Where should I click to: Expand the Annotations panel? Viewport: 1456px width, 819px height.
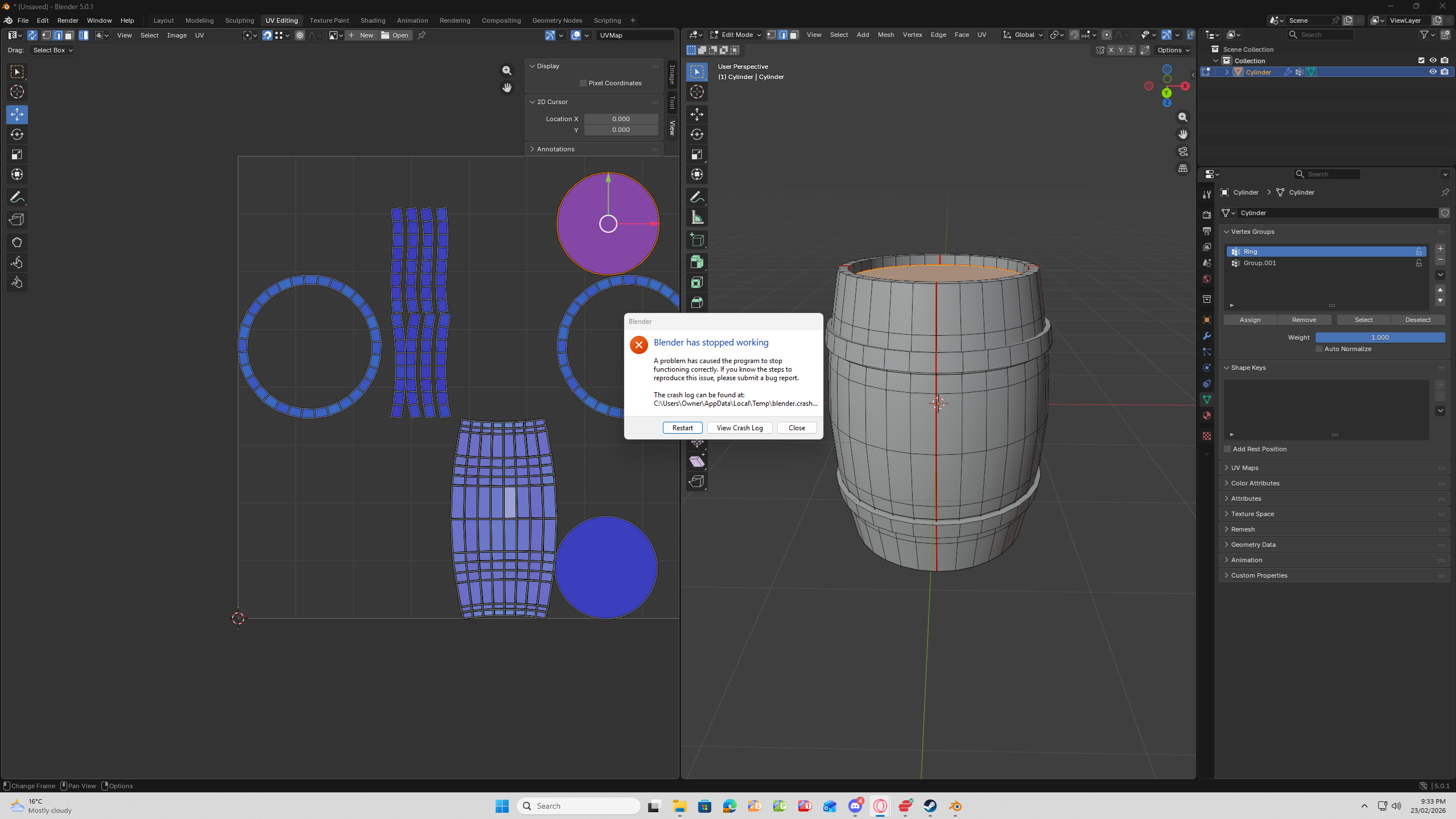coord(555,149)
